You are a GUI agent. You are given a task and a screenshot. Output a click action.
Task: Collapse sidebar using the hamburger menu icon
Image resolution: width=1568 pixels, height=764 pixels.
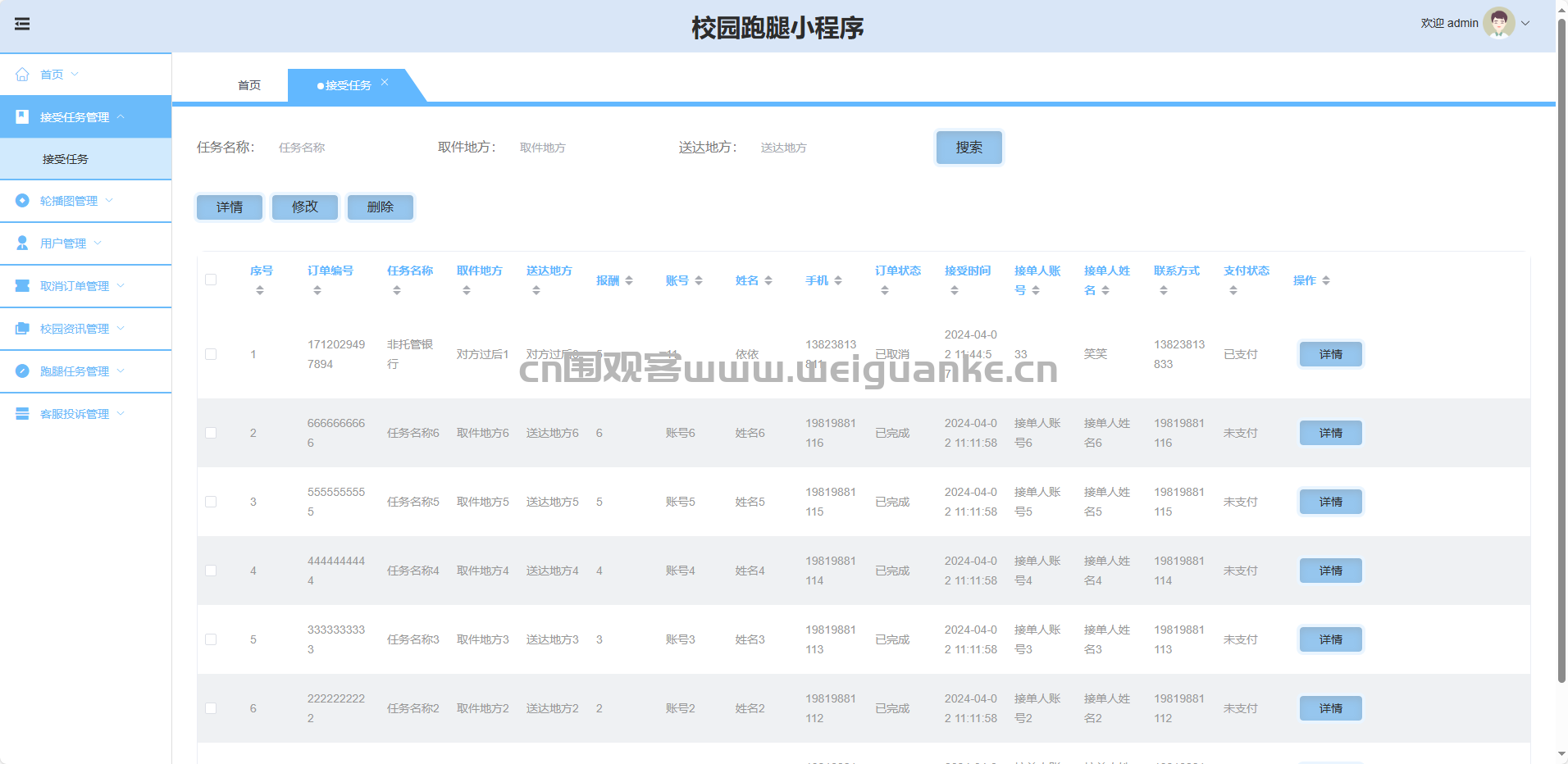click(x=22, y=24)
